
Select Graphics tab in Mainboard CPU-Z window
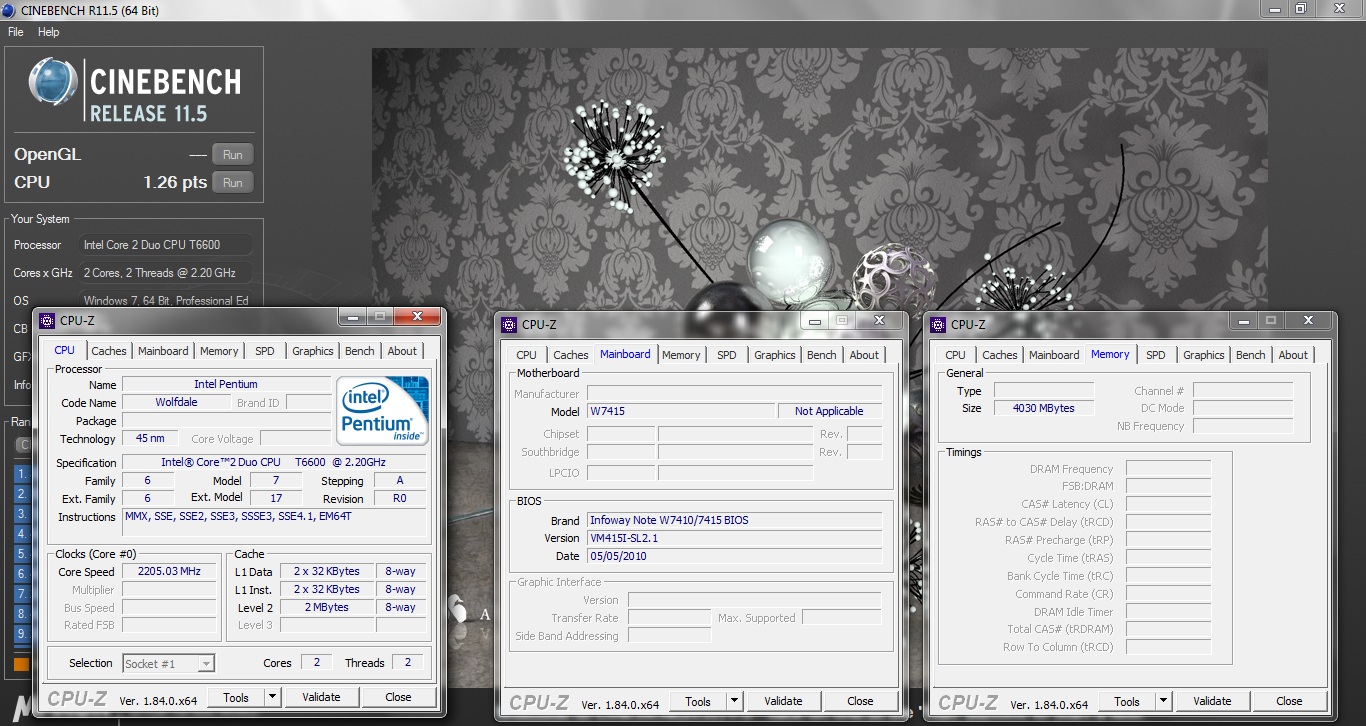(x=775, y=355)
